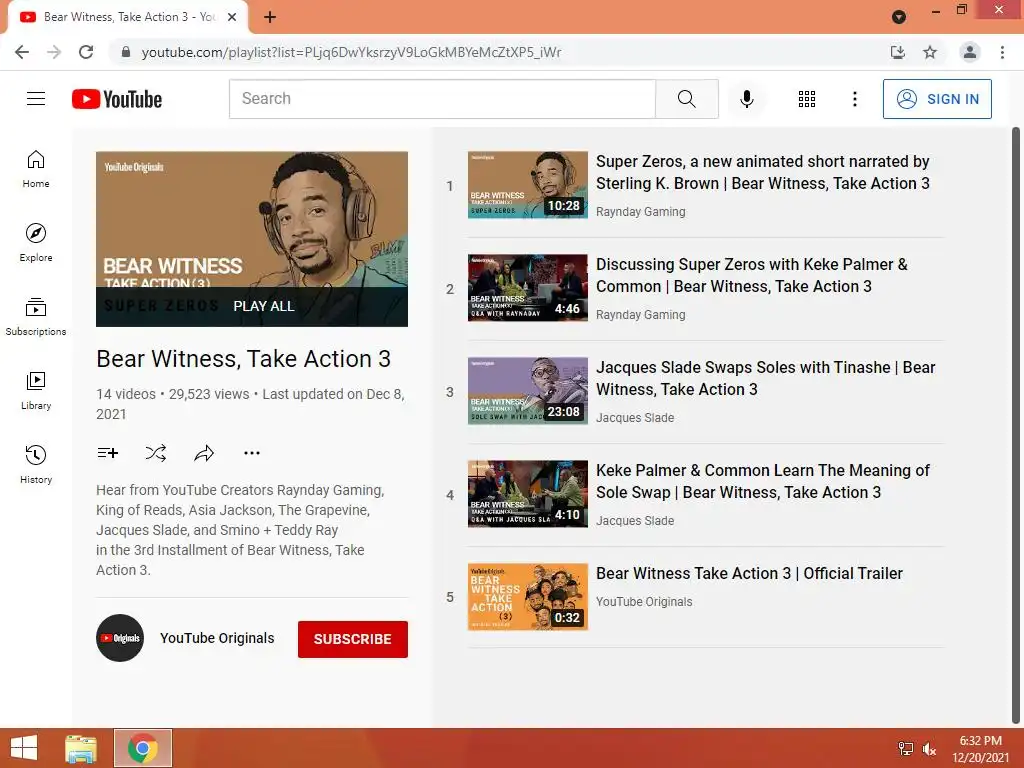The image size is (1024, 768).
Task: Close the Bear Witness tab
Action: coord(232,17)
